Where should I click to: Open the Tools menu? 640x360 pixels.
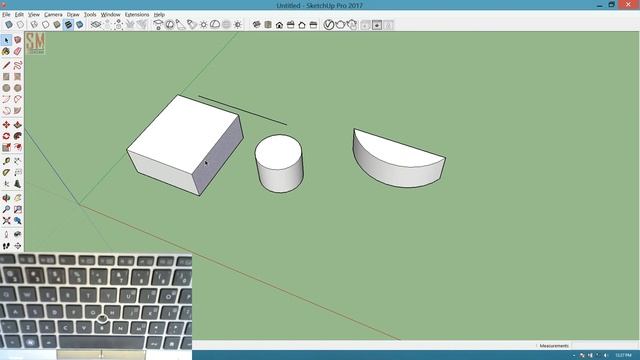click(x=90, y=14)
